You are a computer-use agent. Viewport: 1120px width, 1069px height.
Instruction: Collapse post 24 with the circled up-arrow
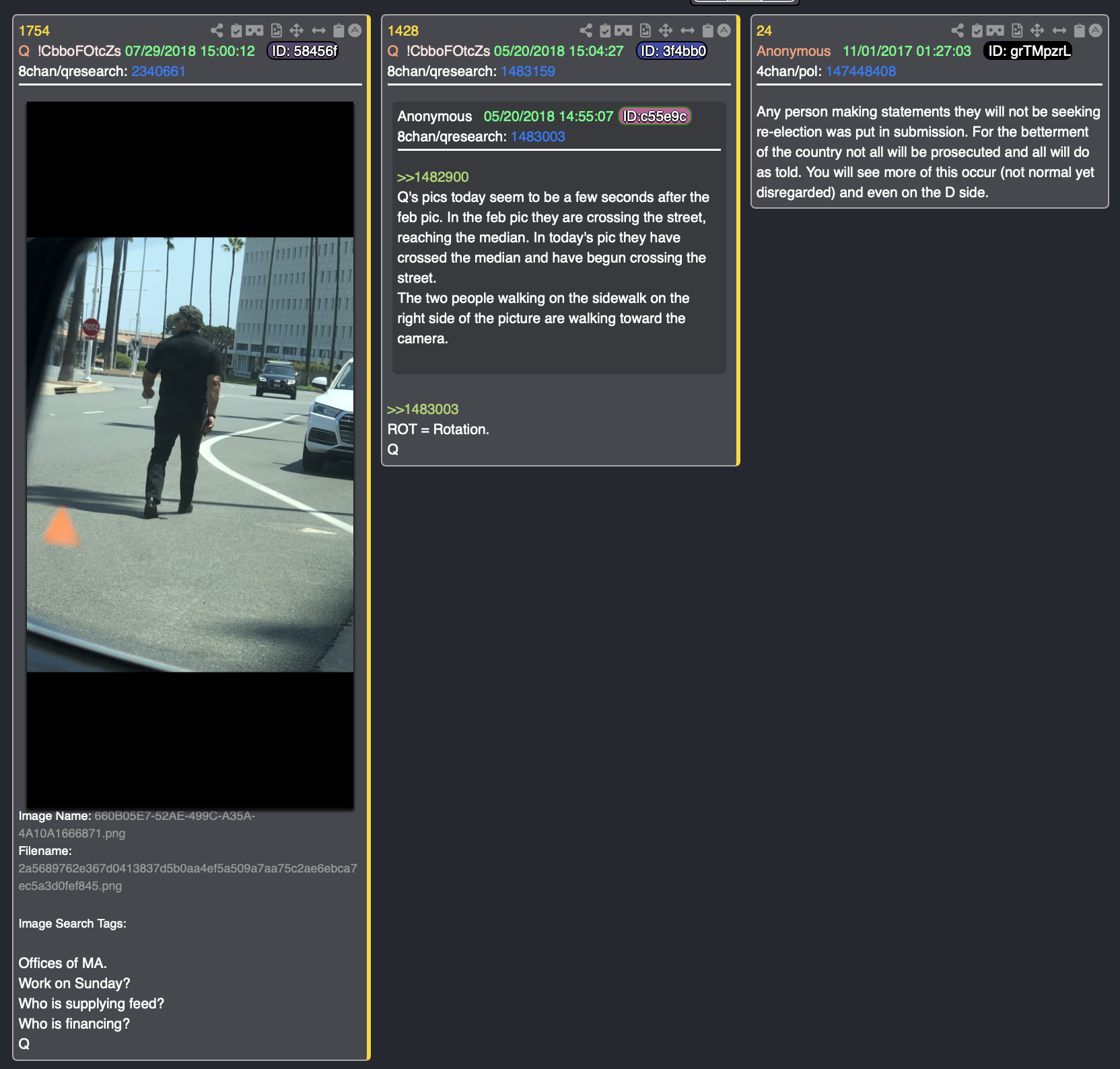[1096, 30]
